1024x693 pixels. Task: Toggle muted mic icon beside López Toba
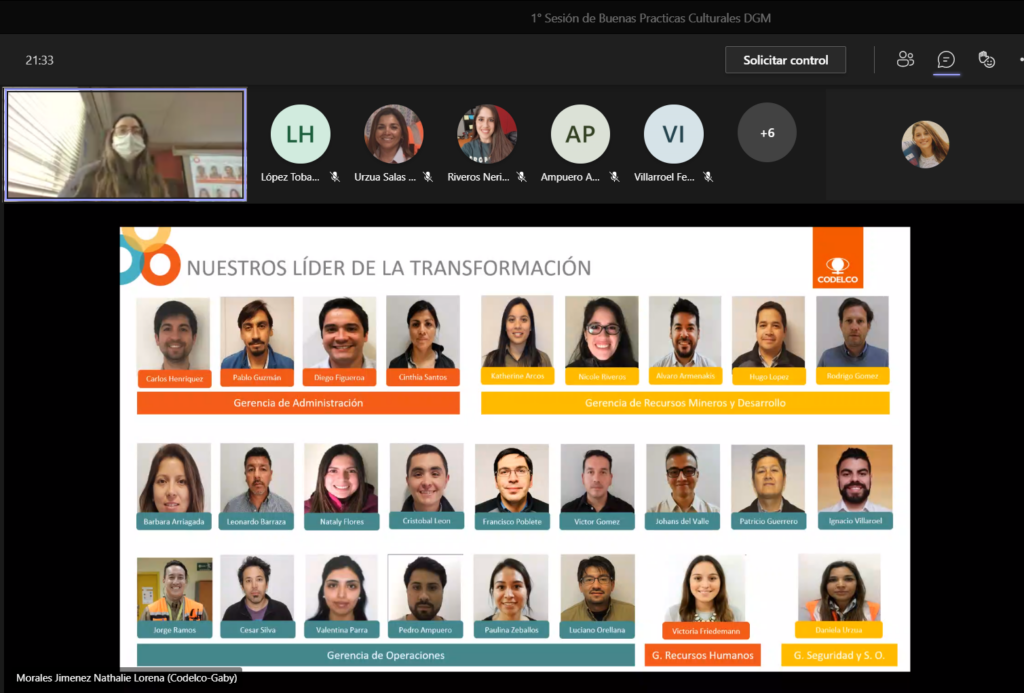pos(335,177)
